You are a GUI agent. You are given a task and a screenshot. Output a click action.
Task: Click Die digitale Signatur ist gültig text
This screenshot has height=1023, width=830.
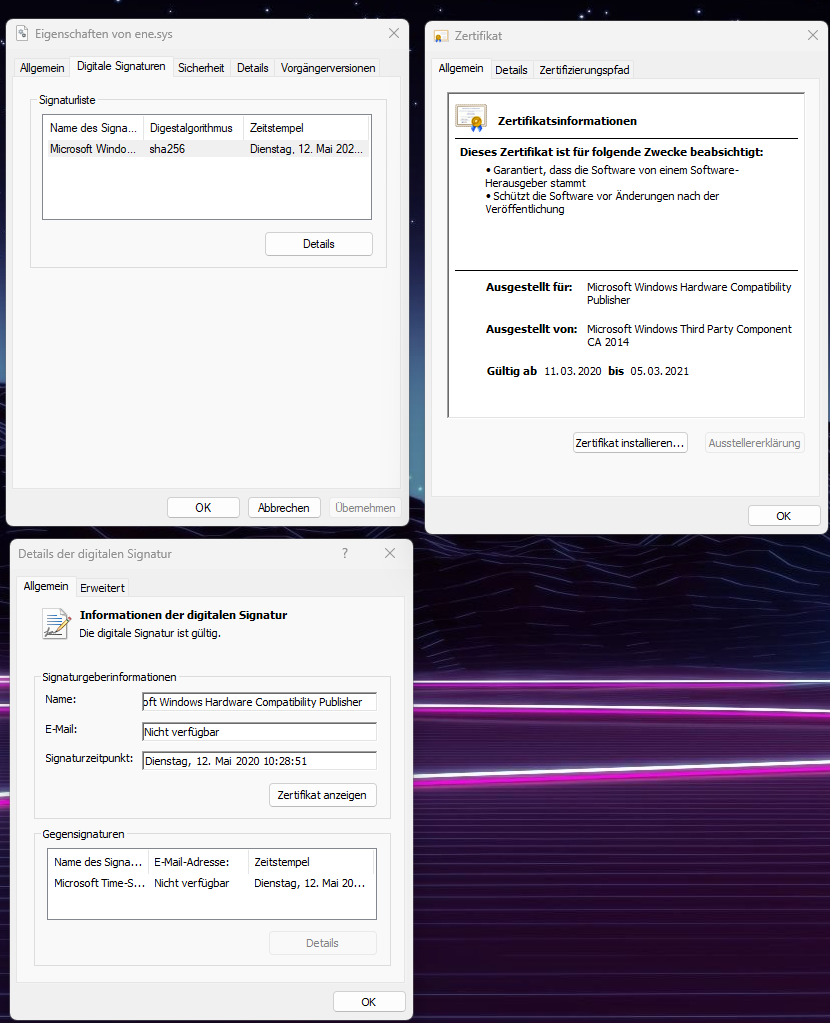pyautogui.click(x=150, y=633)
